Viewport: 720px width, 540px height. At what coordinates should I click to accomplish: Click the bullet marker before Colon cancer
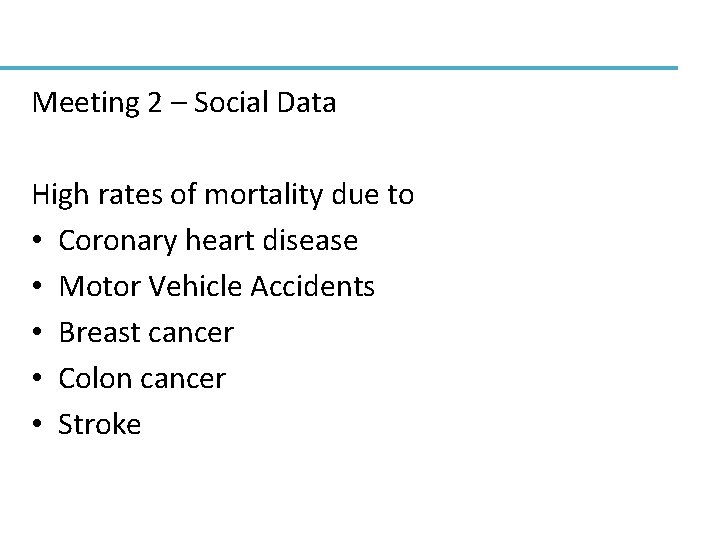coord(37,380)
